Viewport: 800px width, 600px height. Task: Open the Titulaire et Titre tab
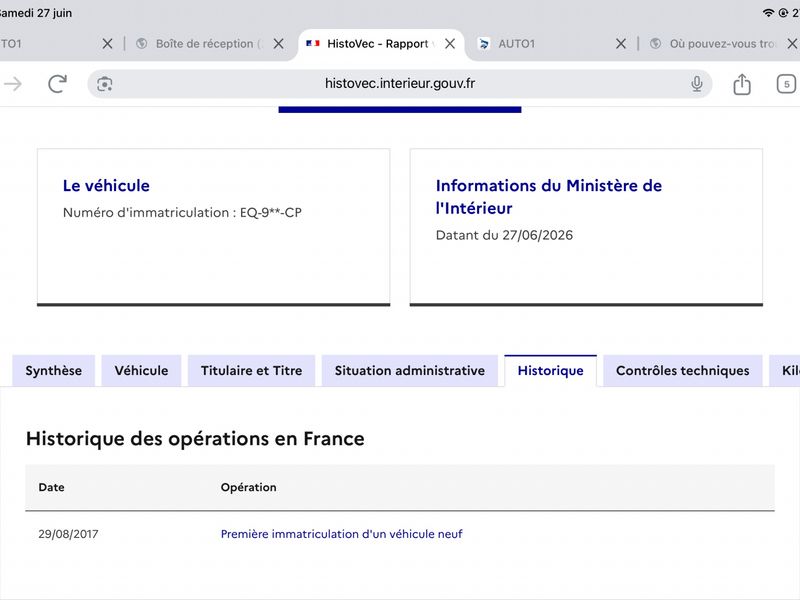click(x=252, y=370)
